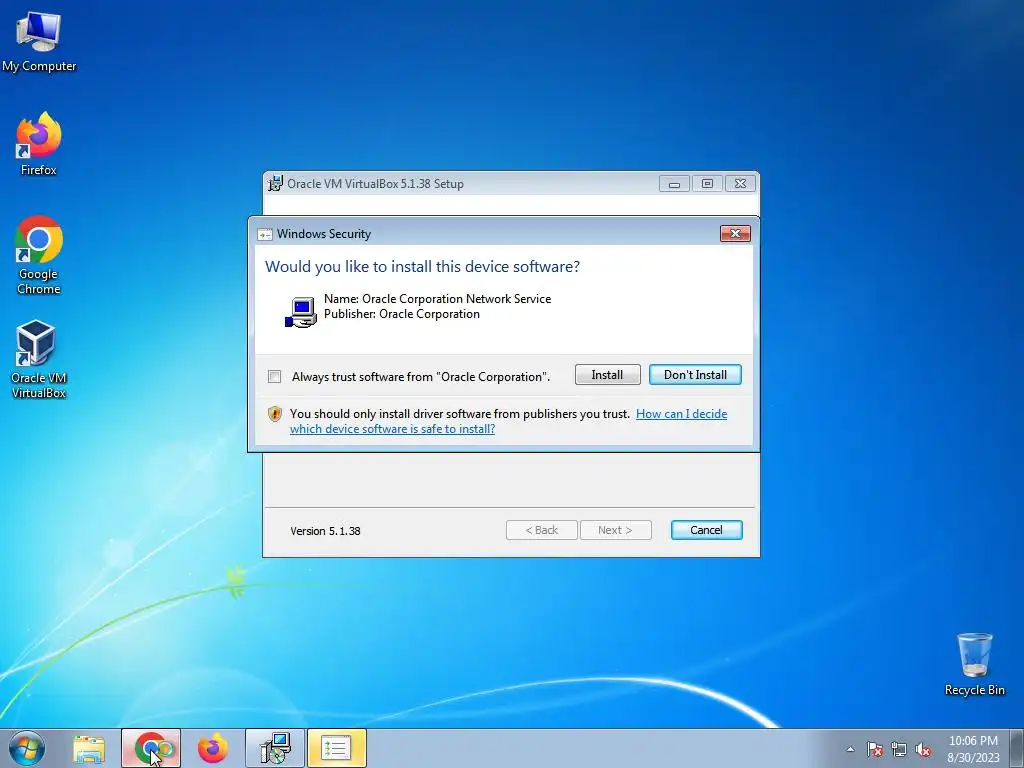Open Windows Explorer from the taskbar
The height and width of the screenshot is (768, 1024).
click(x=89, y=749)
